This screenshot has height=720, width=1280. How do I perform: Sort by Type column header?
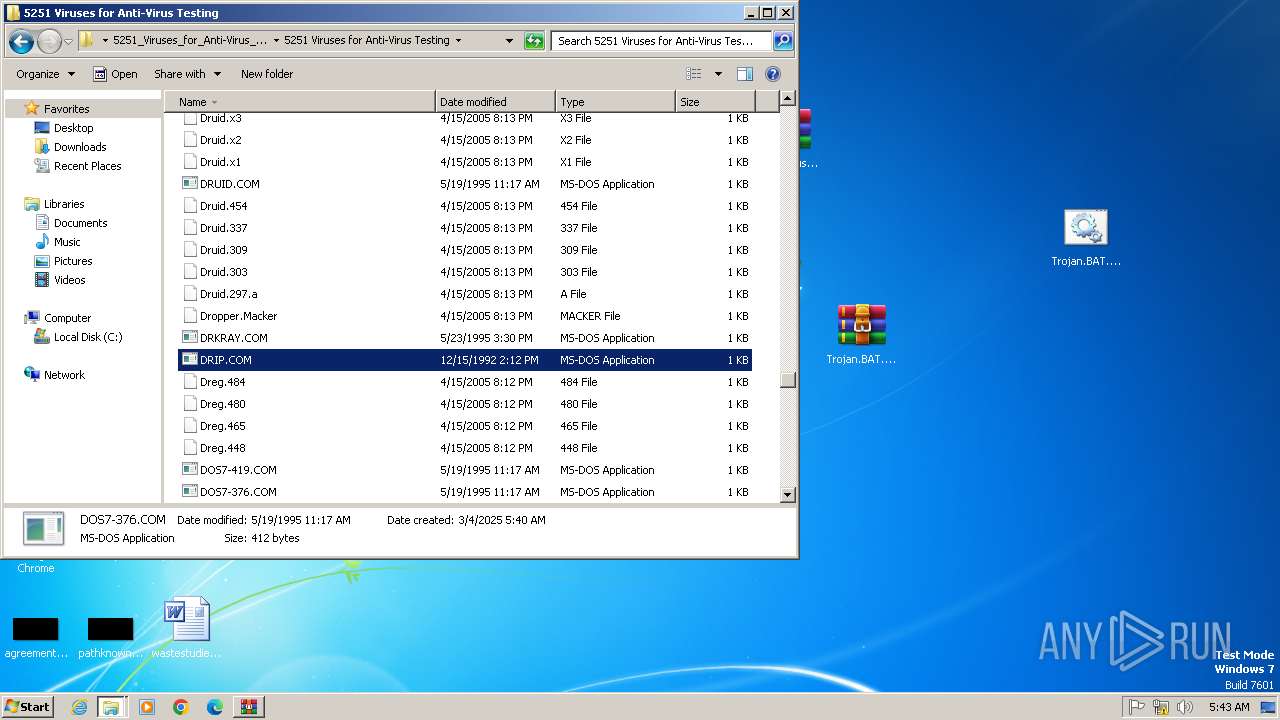(615, 102)
